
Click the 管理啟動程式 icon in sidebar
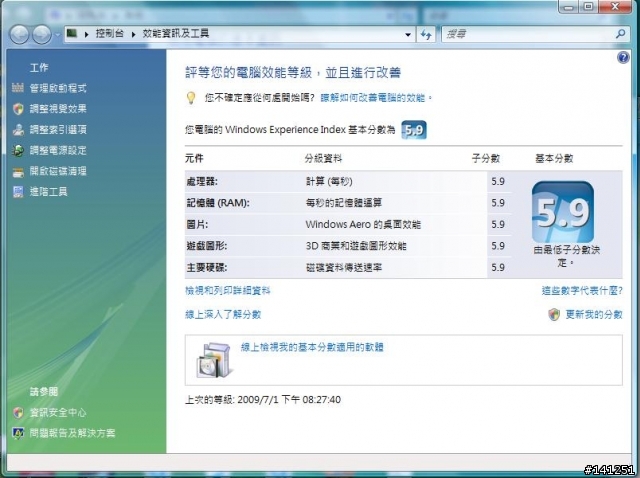(x=18, y=87)
